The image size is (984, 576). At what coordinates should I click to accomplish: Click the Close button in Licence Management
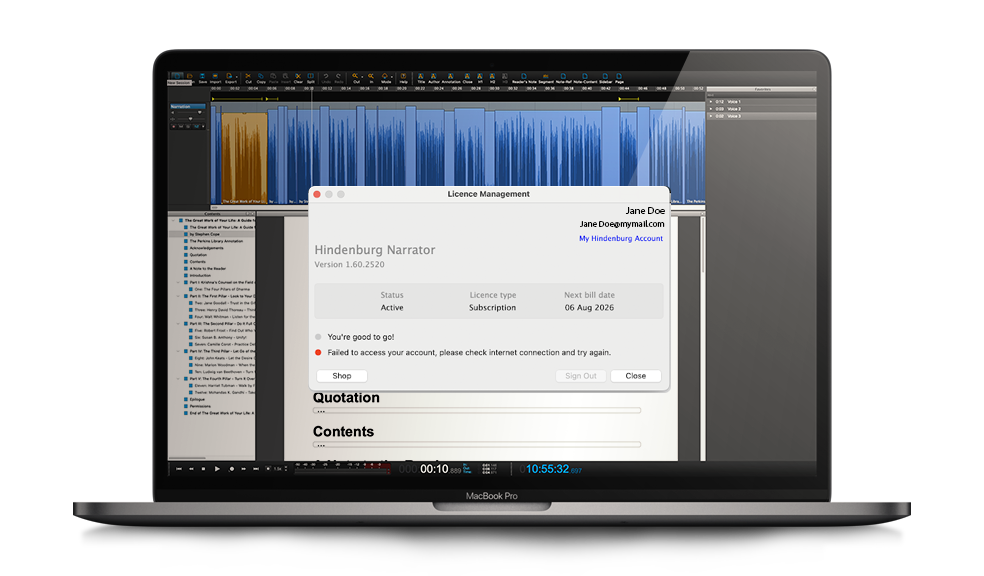[x=635, y=376]
